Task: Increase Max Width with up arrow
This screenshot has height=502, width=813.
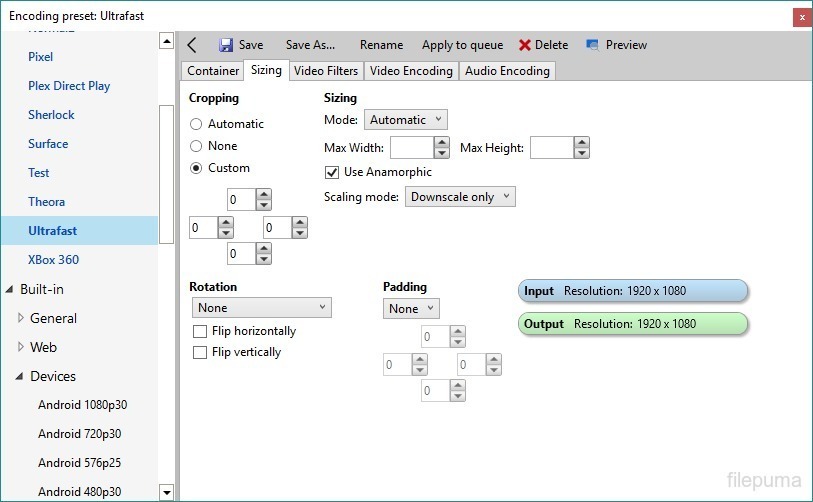Action: click(441, 143)
